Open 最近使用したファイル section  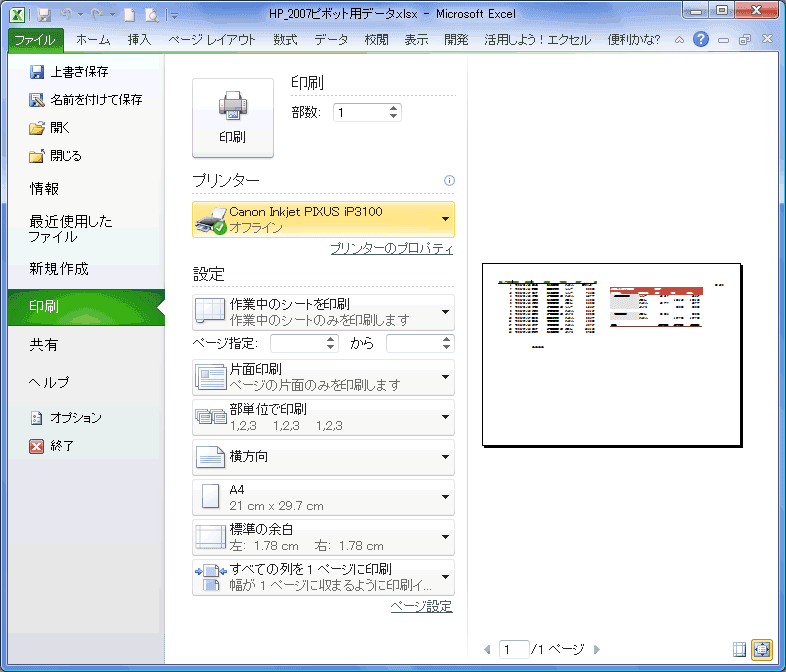point(70,229)
